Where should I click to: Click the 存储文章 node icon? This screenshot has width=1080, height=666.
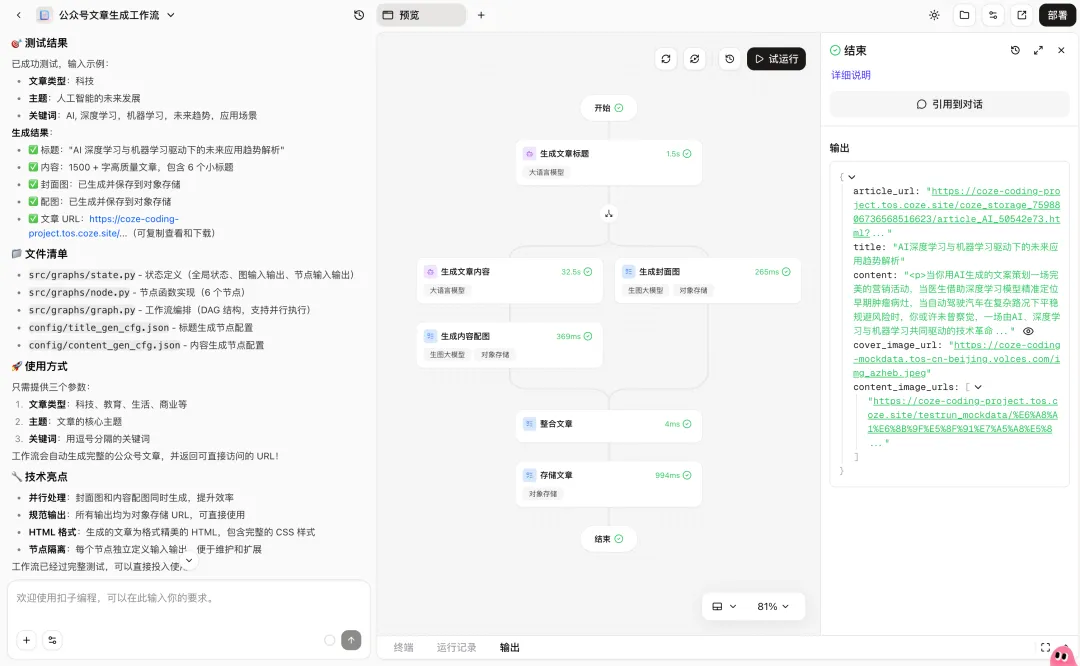click(530, 475)
